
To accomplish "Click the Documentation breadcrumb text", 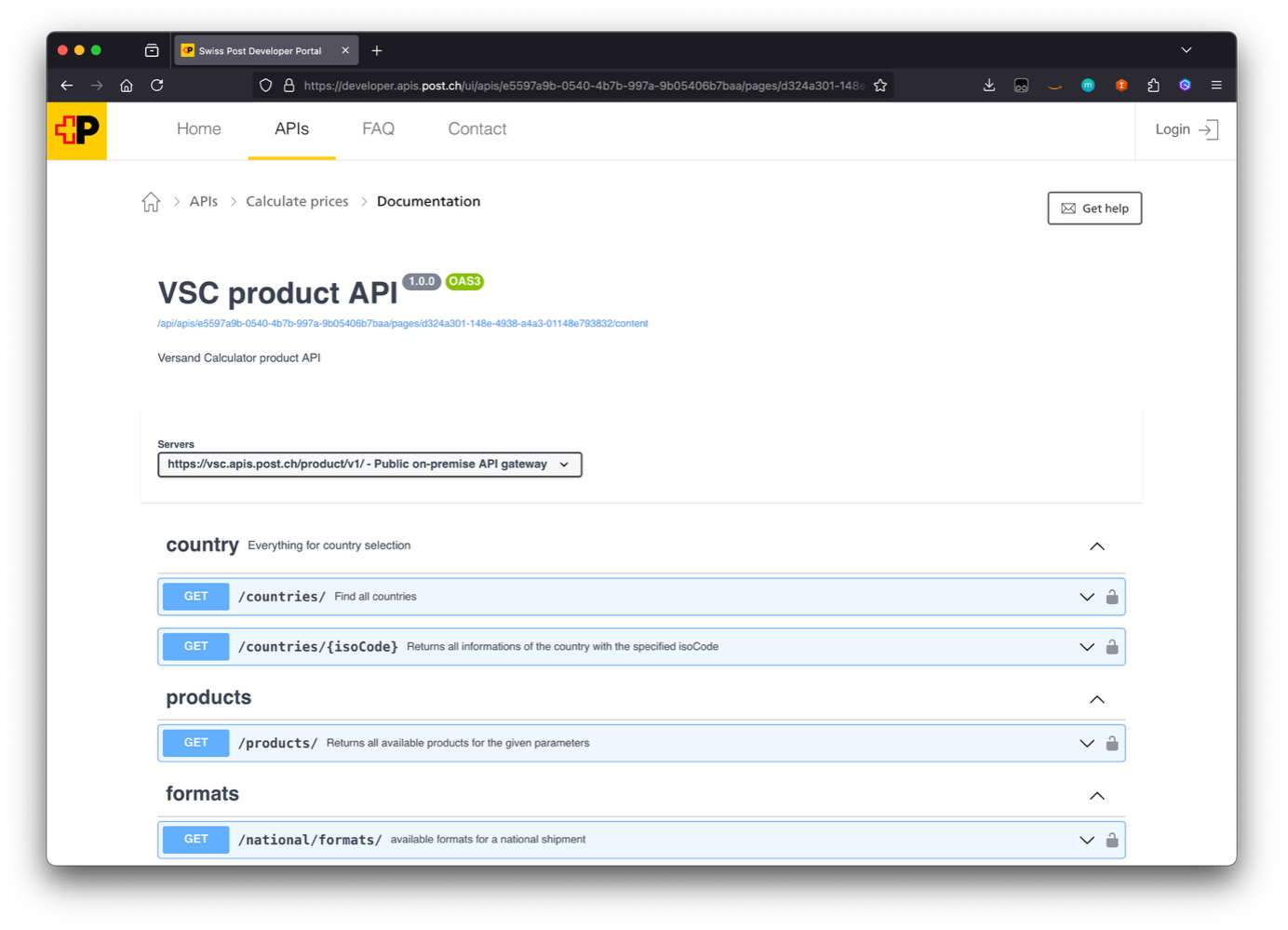I will tap(428, 202).
